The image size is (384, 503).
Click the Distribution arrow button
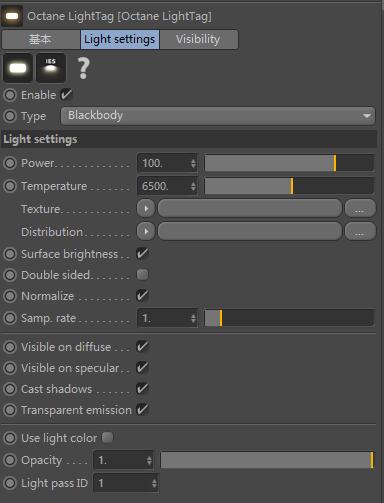[146, 231]
